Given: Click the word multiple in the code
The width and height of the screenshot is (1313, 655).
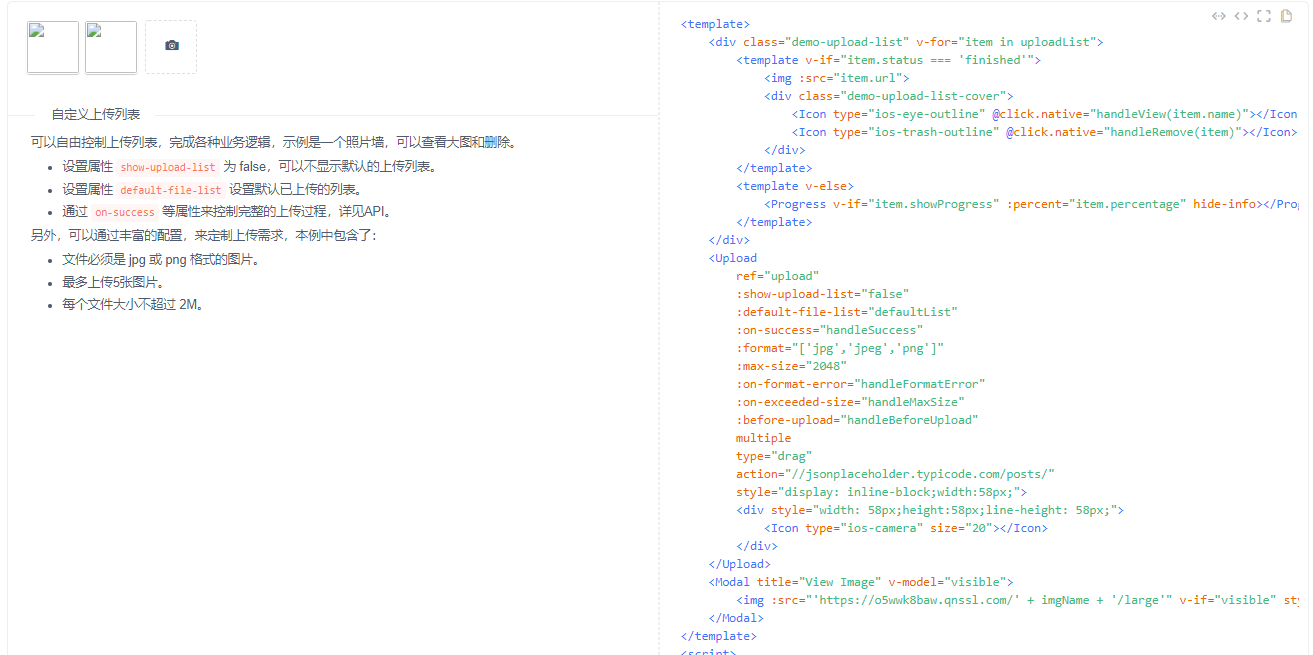Looking at the screenshot, I should click(764, 438).
